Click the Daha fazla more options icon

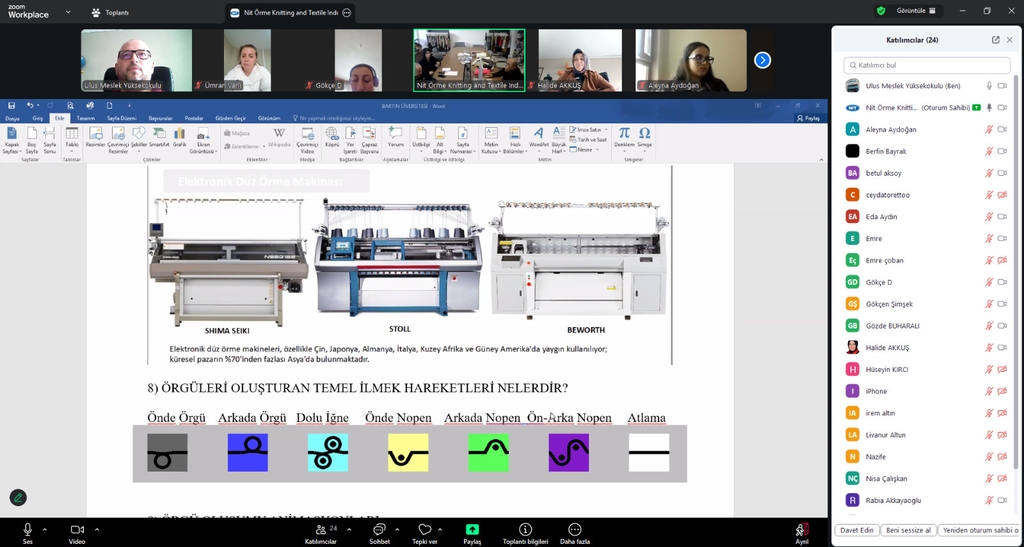[574, 529]
